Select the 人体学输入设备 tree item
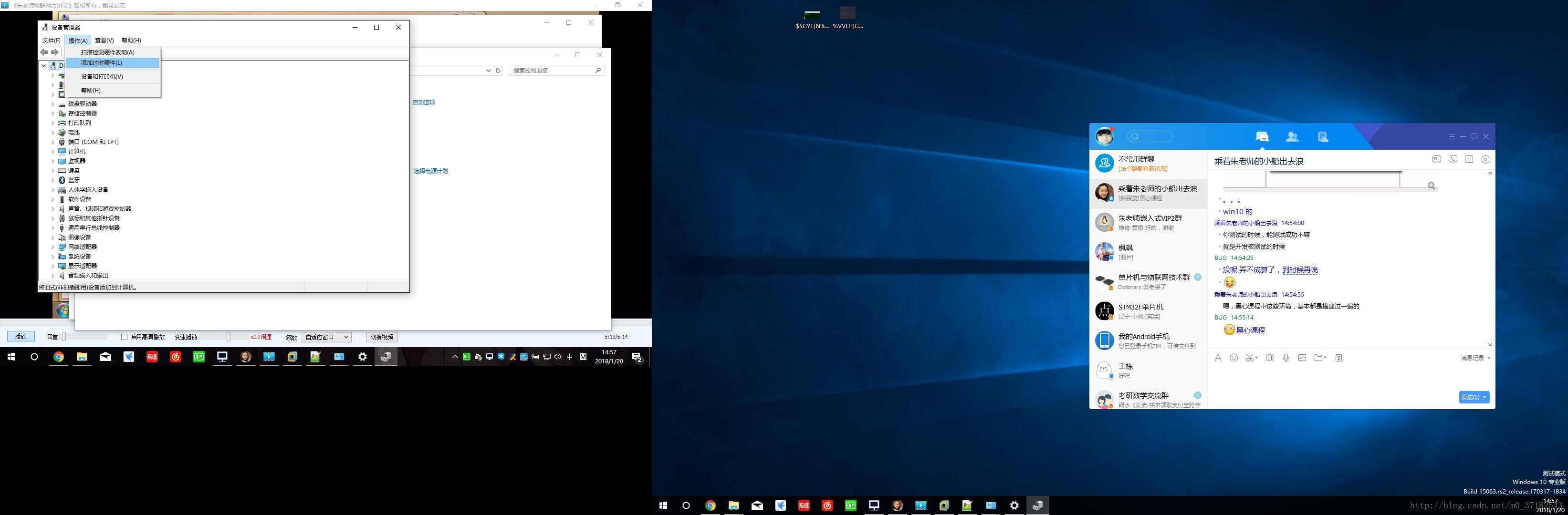 (88, 190)
